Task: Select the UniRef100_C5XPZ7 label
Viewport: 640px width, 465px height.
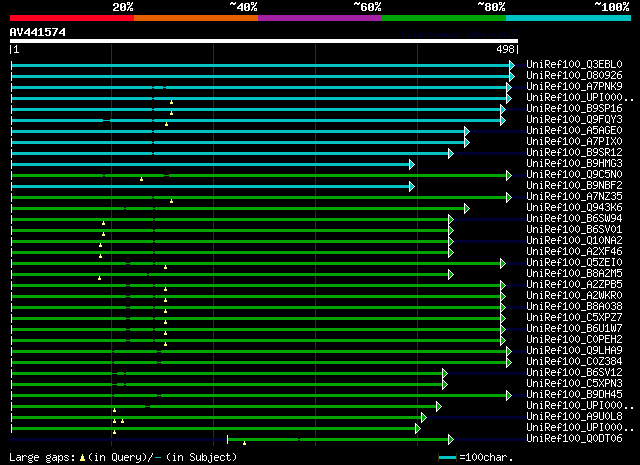Action: (574, 318)
